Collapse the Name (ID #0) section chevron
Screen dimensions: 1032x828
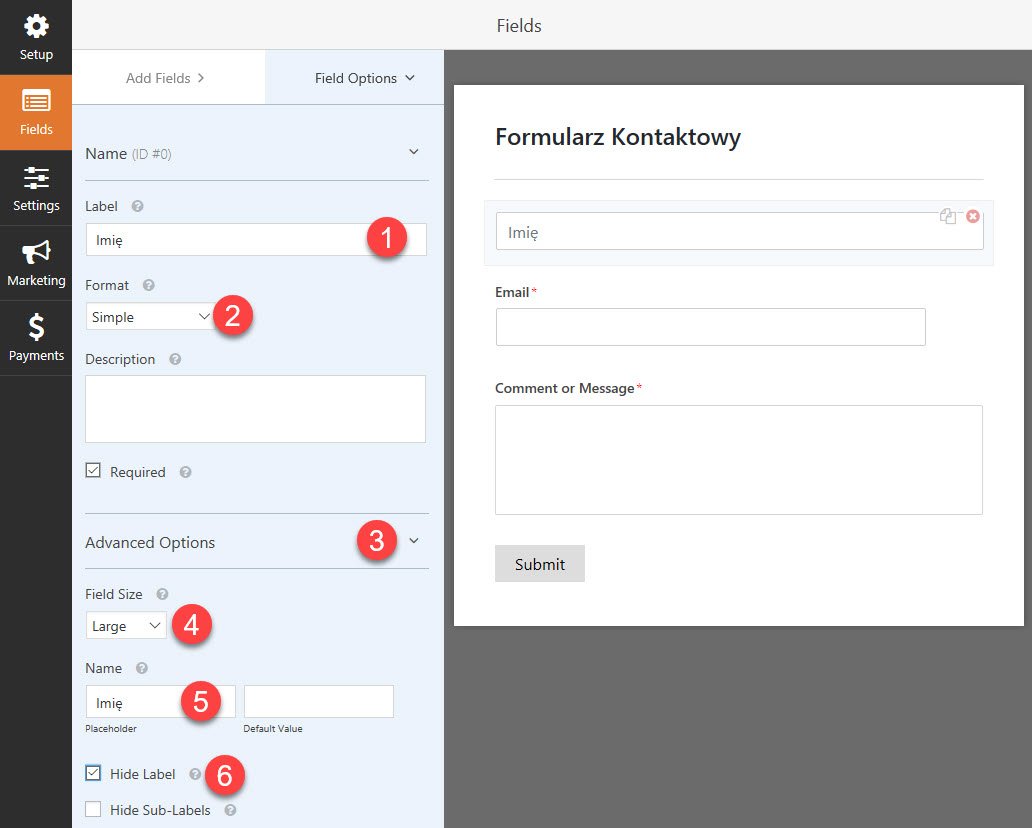(413, 152)
